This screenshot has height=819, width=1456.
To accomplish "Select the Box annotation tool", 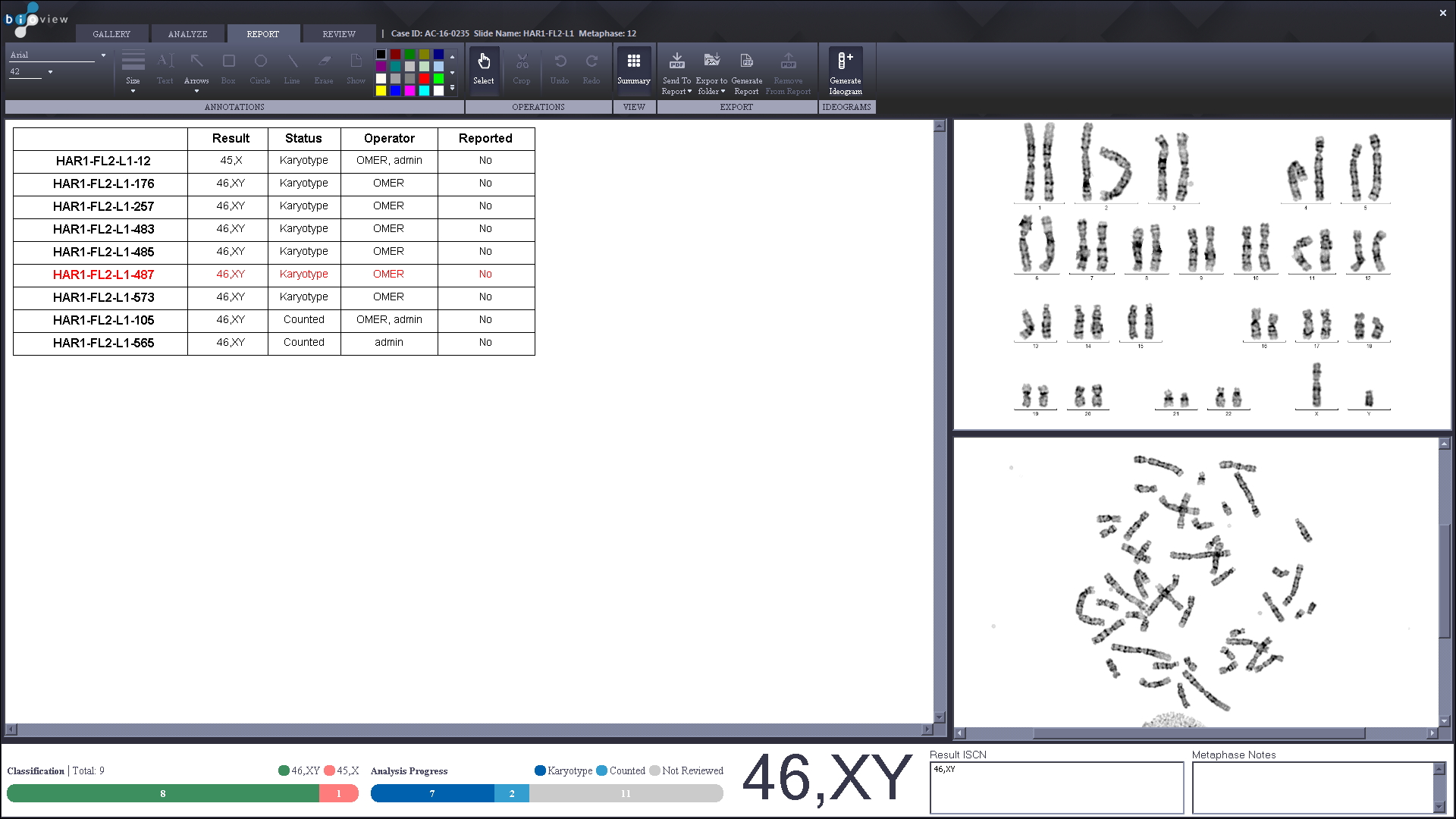I will (x=228, y=68).
